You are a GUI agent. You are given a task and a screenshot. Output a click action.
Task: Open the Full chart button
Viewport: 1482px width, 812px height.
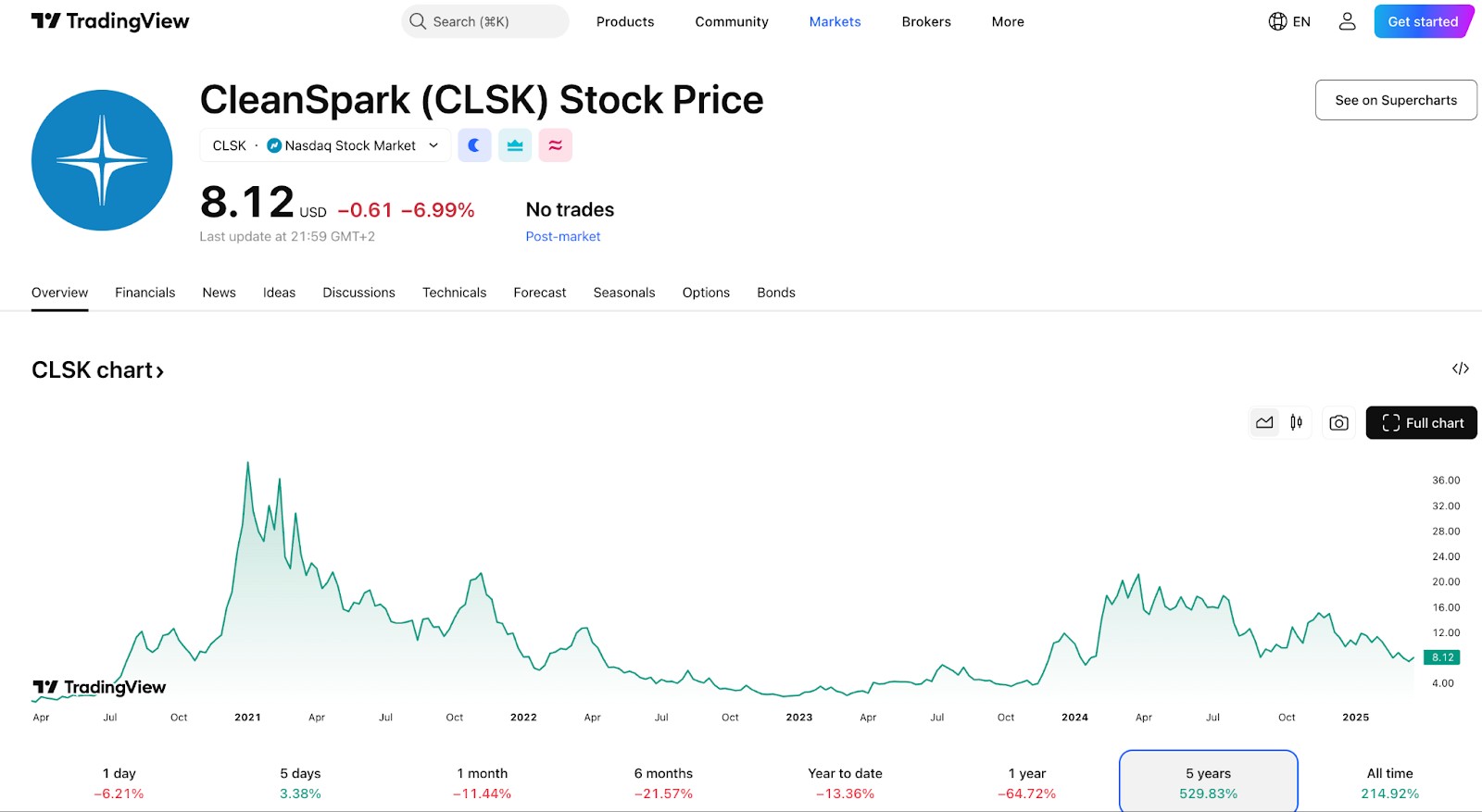point(1422,423)
